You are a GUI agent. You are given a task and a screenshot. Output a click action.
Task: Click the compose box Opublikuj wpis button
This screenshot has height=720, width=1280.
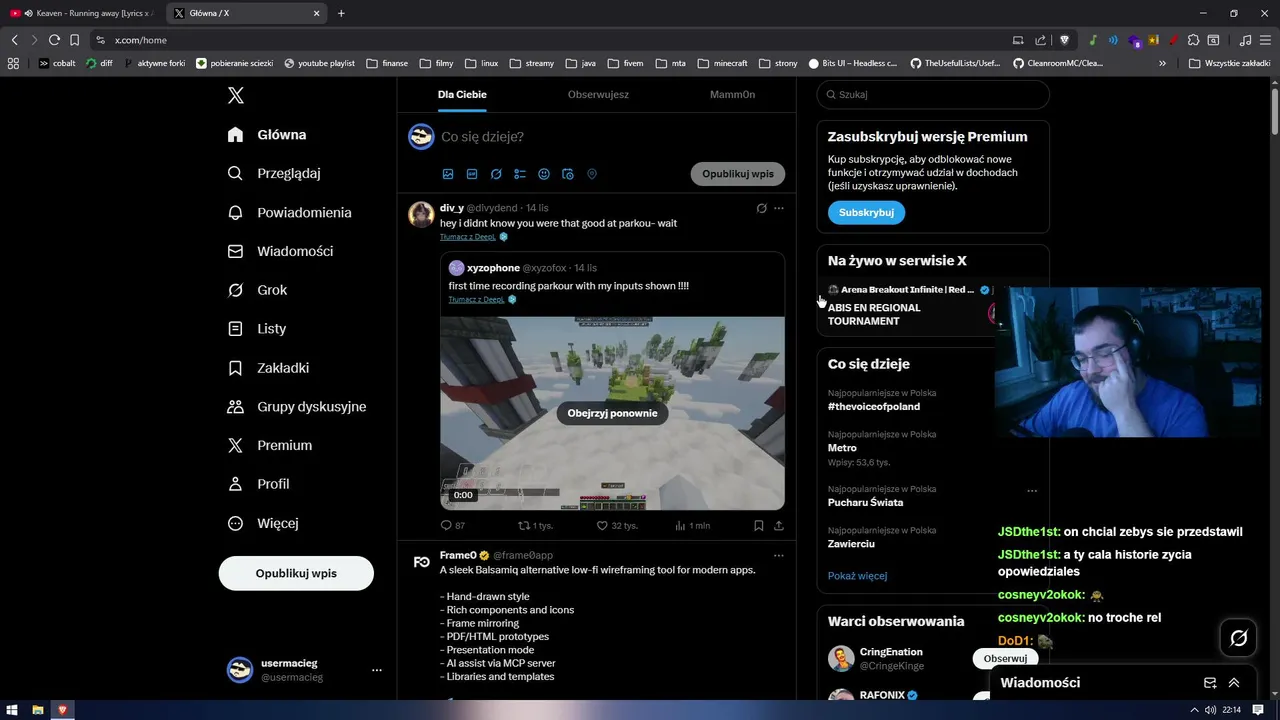click(x=738, y=174)
